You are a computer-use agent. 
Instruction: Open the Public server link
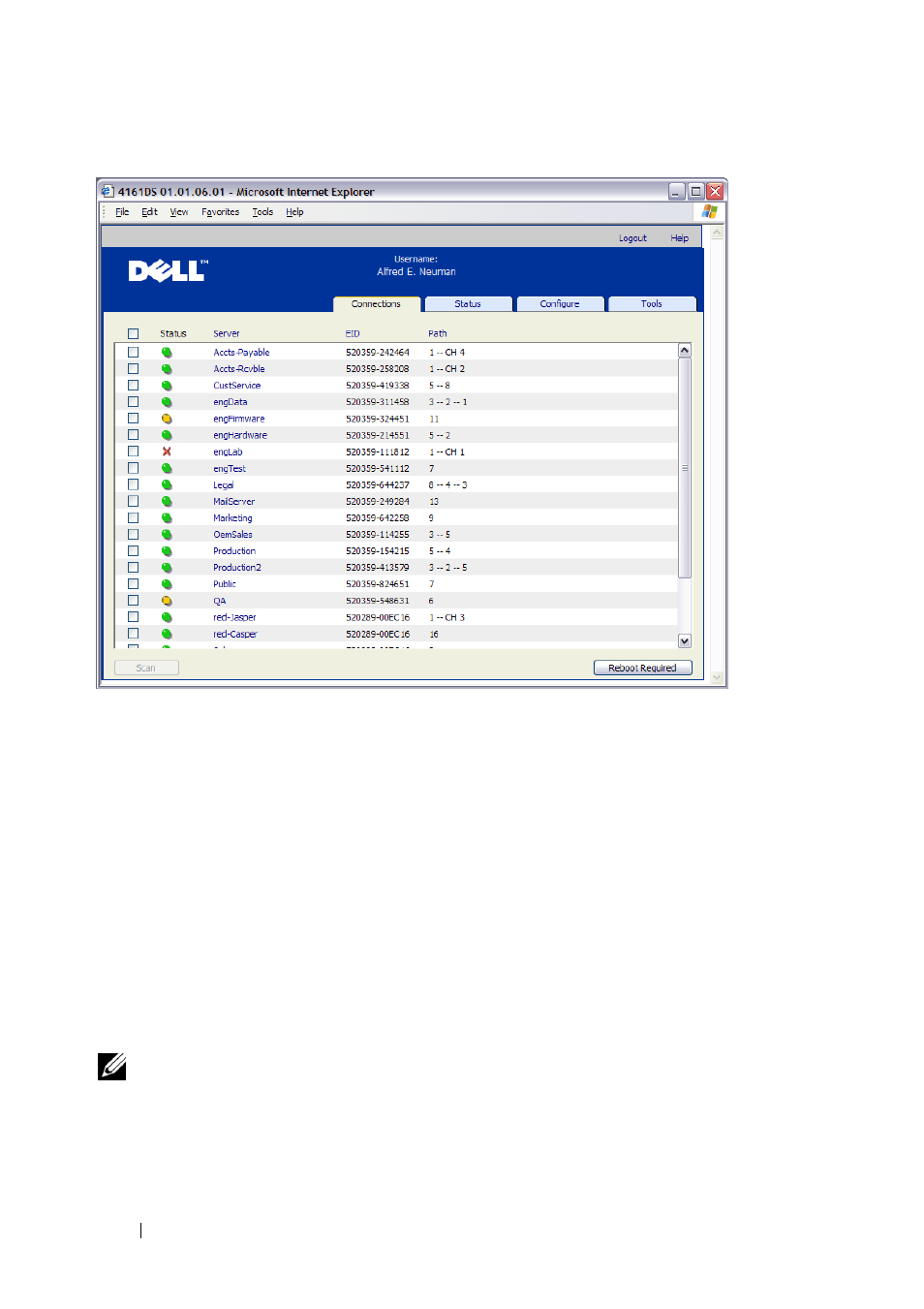tap(225, 584)
